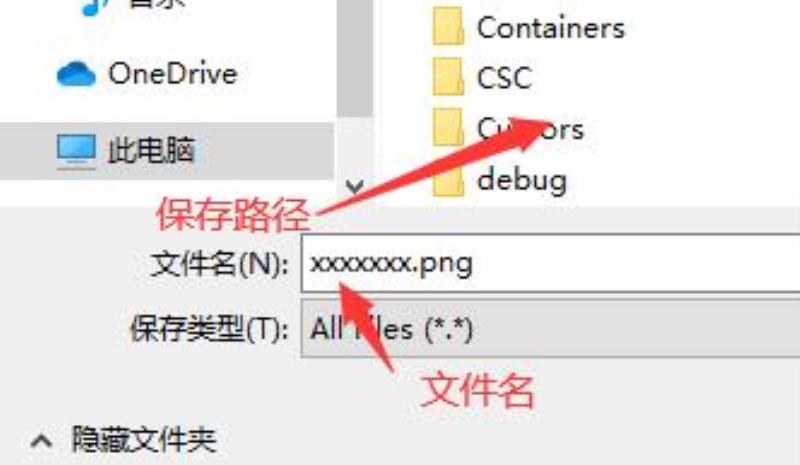This screenshot has height=465, width=800.
Task: Select 此电脑 in the navigation pane
Action: (167, 151)
